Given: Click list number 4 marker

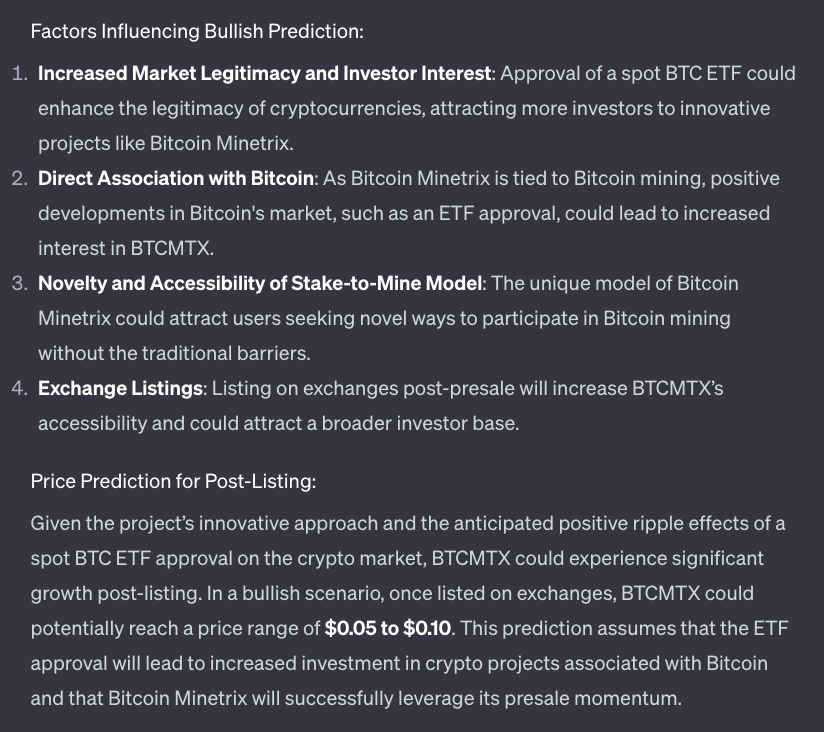Looking at the screenshot, I should tap(20, 389).
